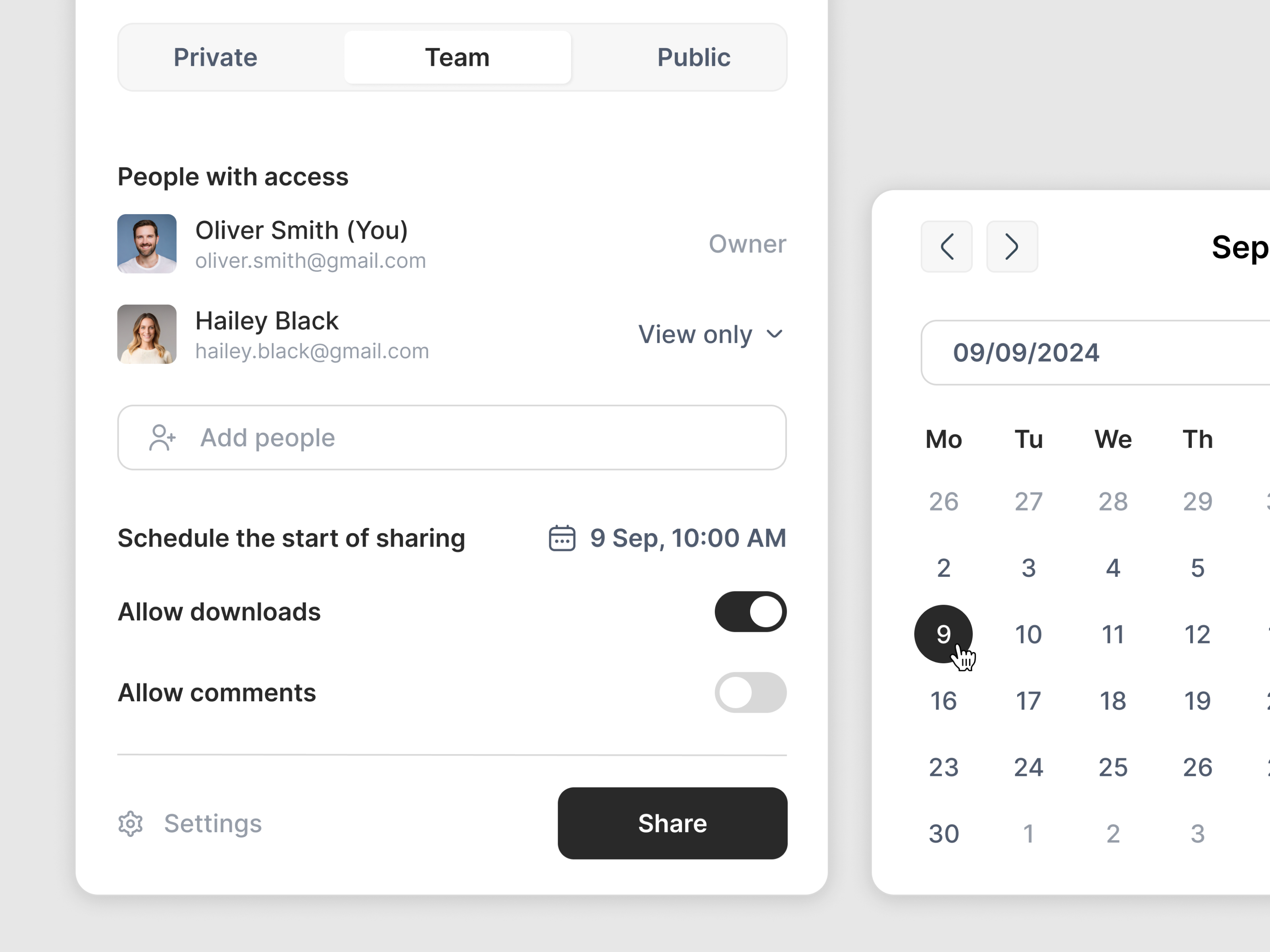Click the Hailey Black name
1270x952 pixels.
tap(267, 321)
